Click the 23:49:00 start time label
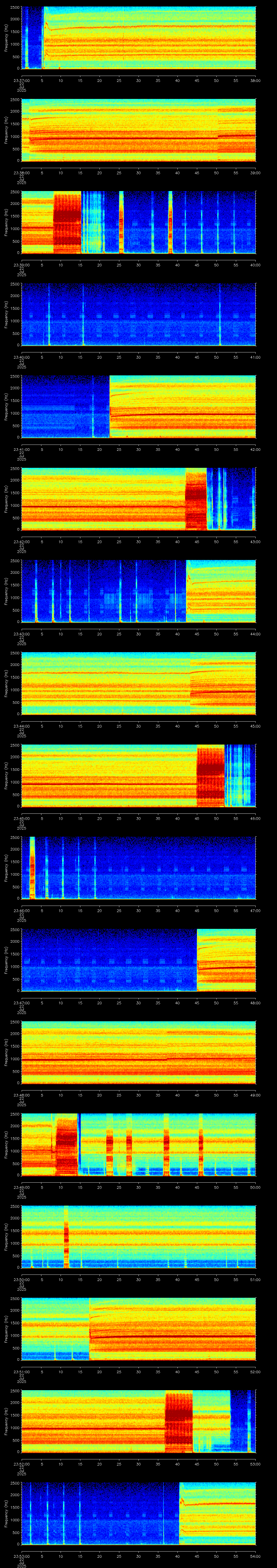The height and width of the screenshot is (1568, 277). pyautogui.click(x=21, y=1187)
